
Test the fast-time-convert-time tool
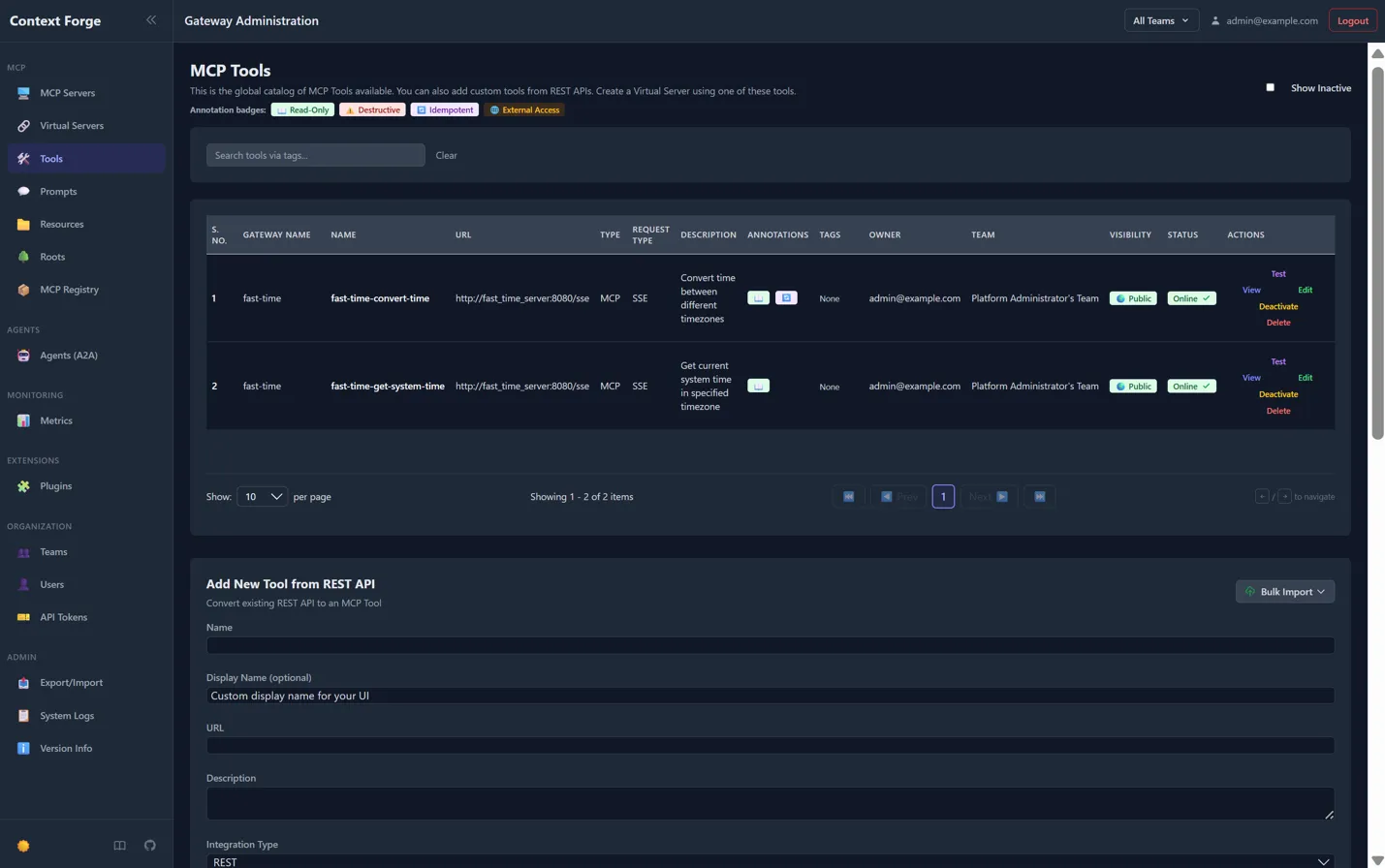(1278, 274)
